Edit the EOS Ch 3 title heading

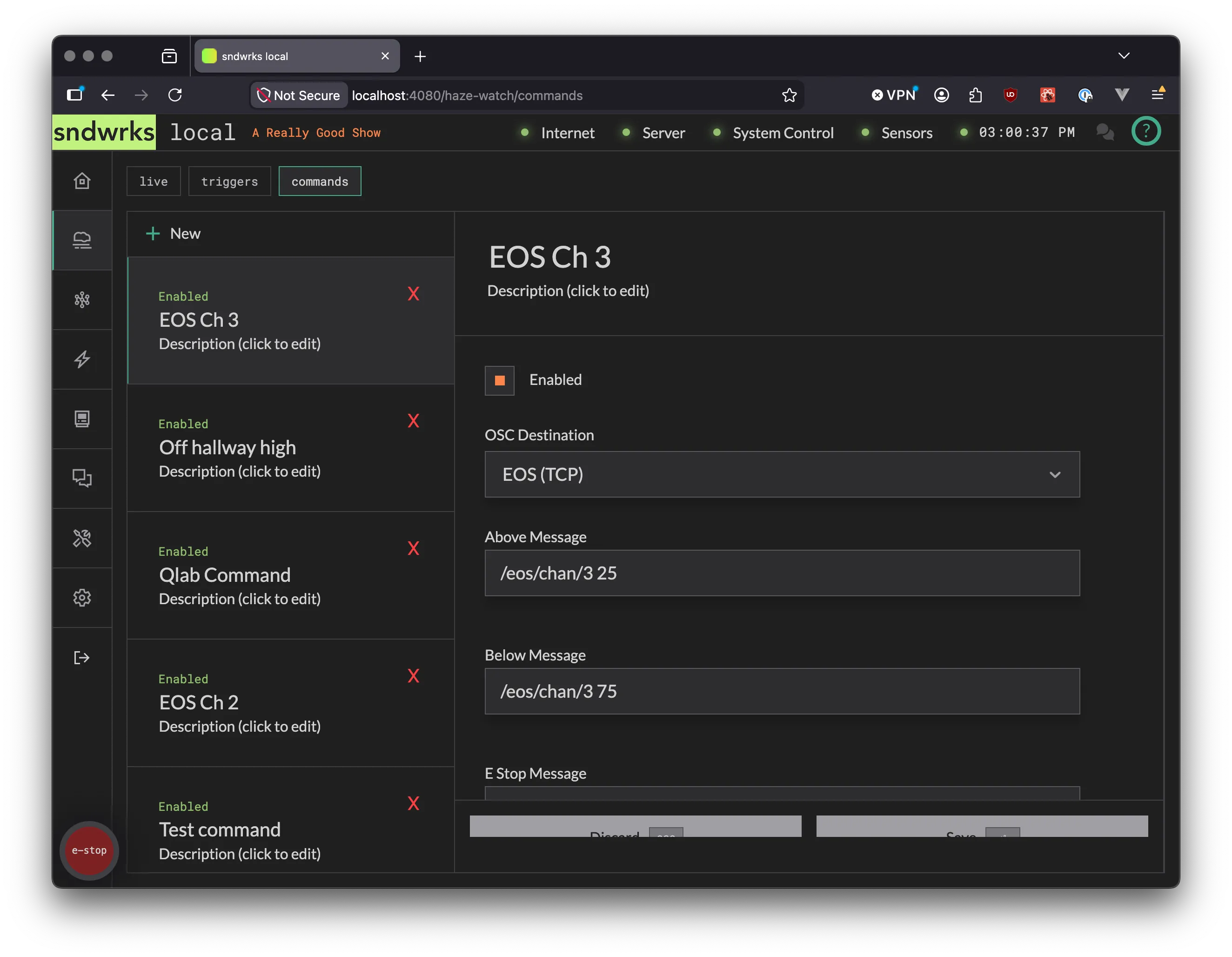[549, 257]
